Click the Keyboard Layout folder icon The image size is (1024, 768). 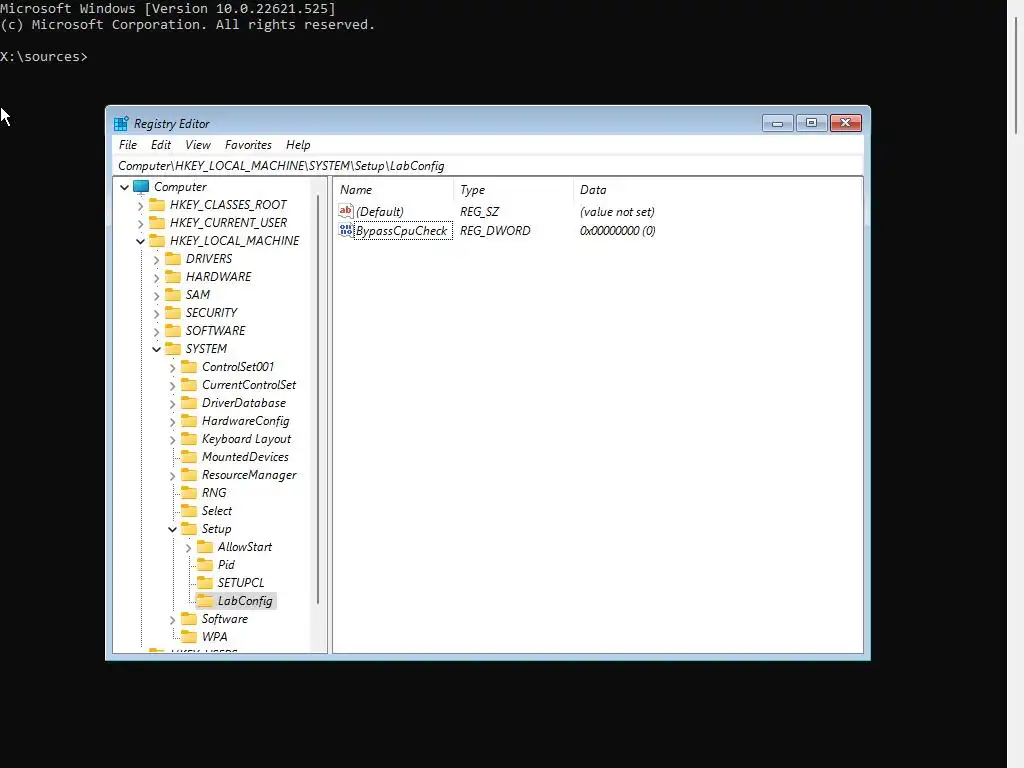(x=189, y=439)
